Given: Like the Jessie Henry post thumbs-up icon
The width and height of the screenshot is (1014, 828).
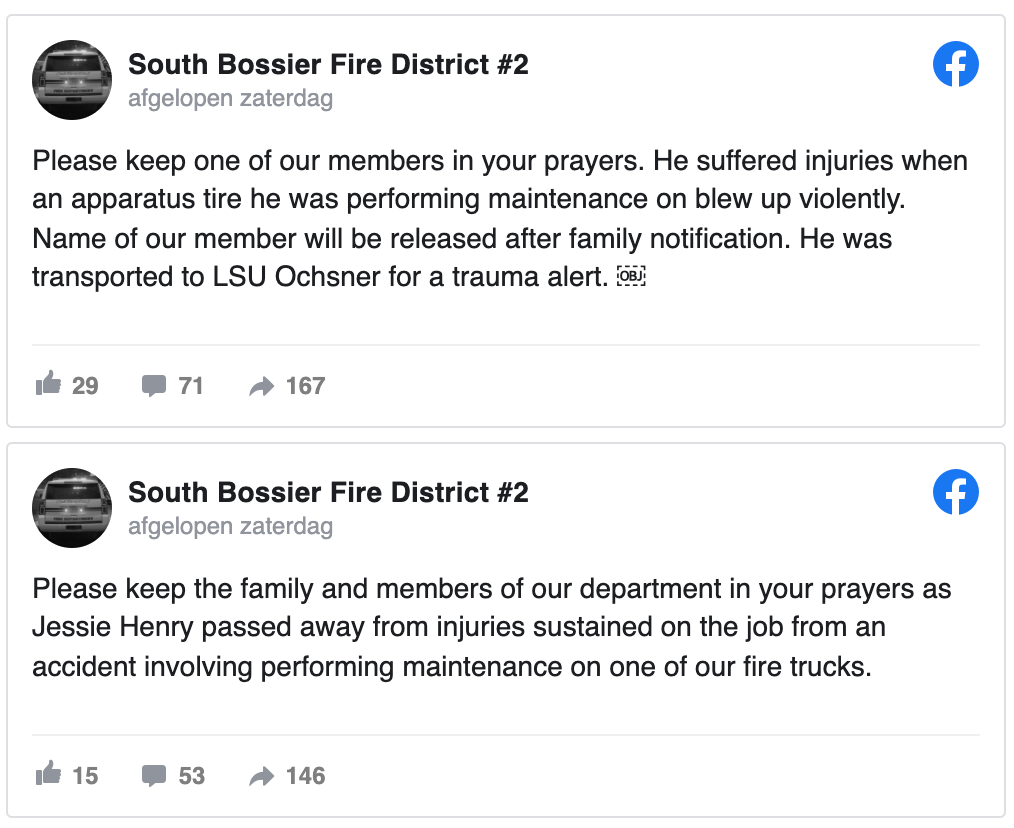Looking at the screenshot, I should click(48, 775).
